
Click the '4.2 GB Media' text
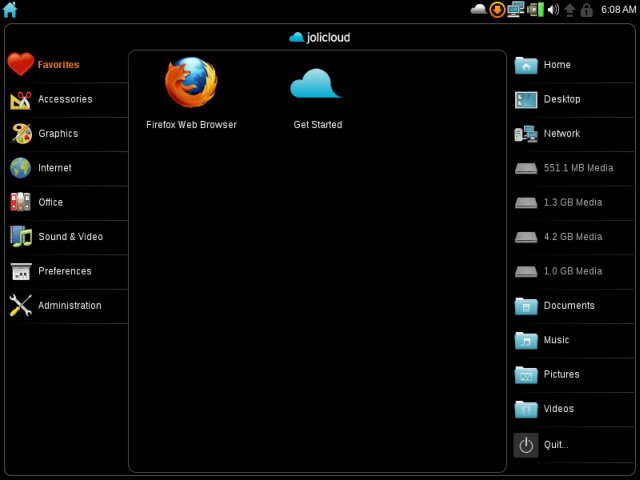click(573, 236)
